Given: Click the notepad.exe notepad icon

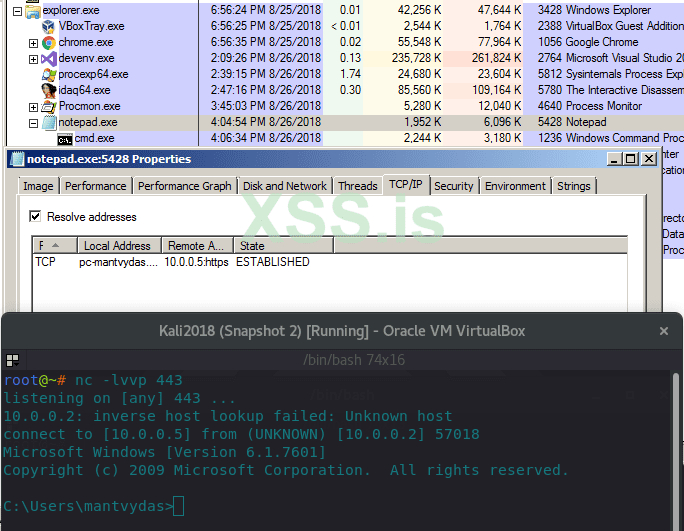Looking at the screenshot, I should click(49, 123).
